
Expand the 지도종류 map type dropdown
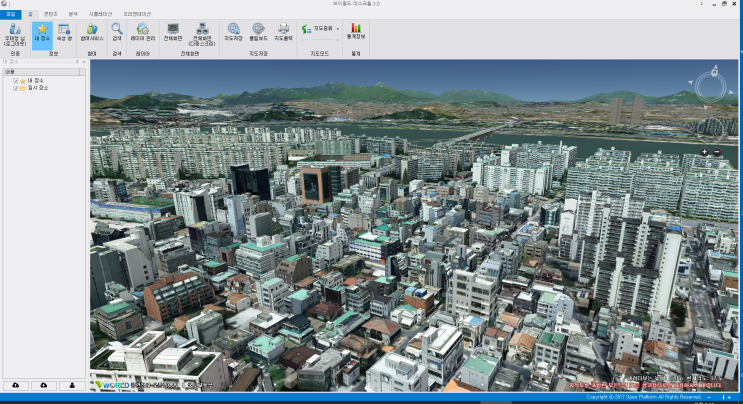322,29
